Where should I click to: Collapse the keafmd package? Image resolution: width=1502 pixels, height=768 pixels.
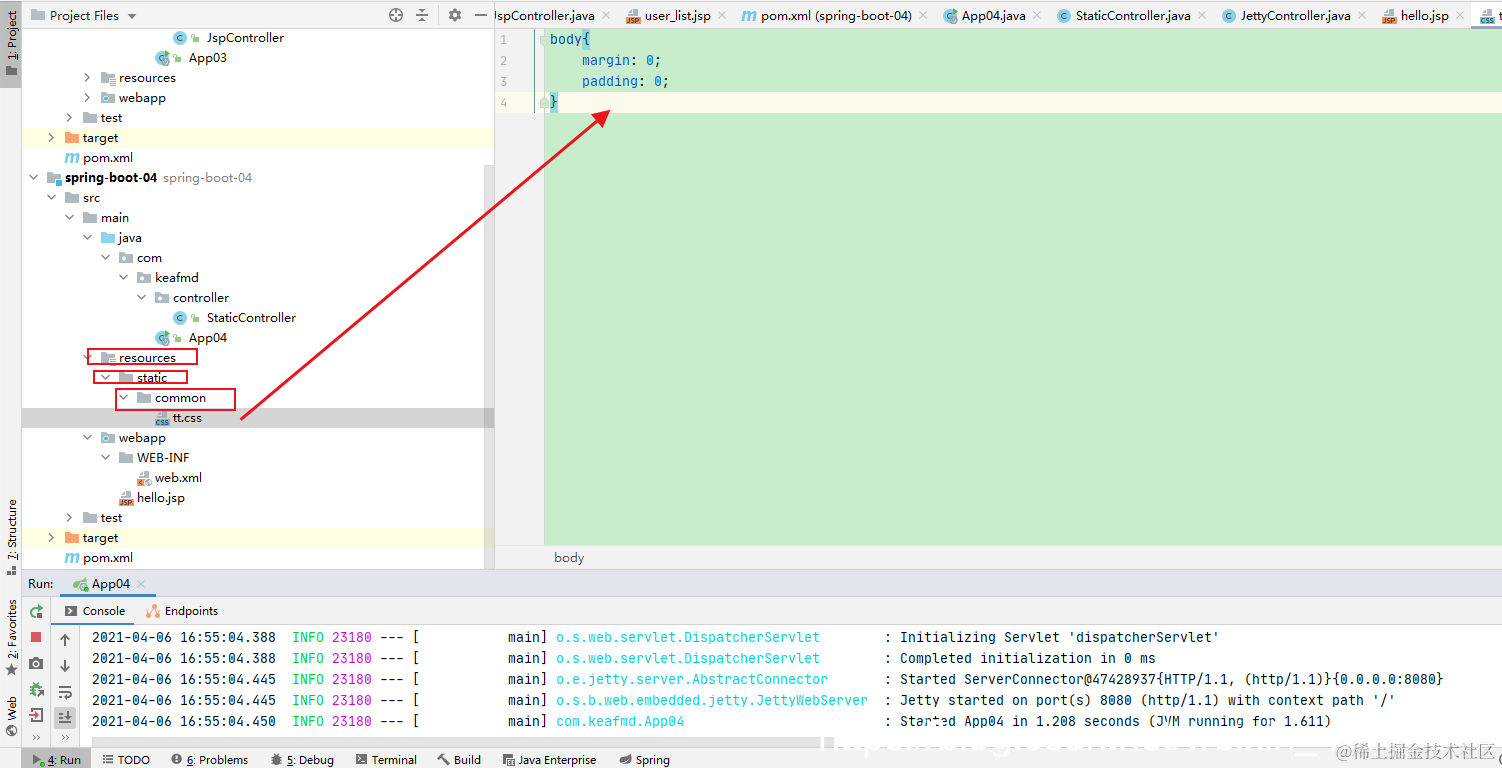tap(124, 278)
